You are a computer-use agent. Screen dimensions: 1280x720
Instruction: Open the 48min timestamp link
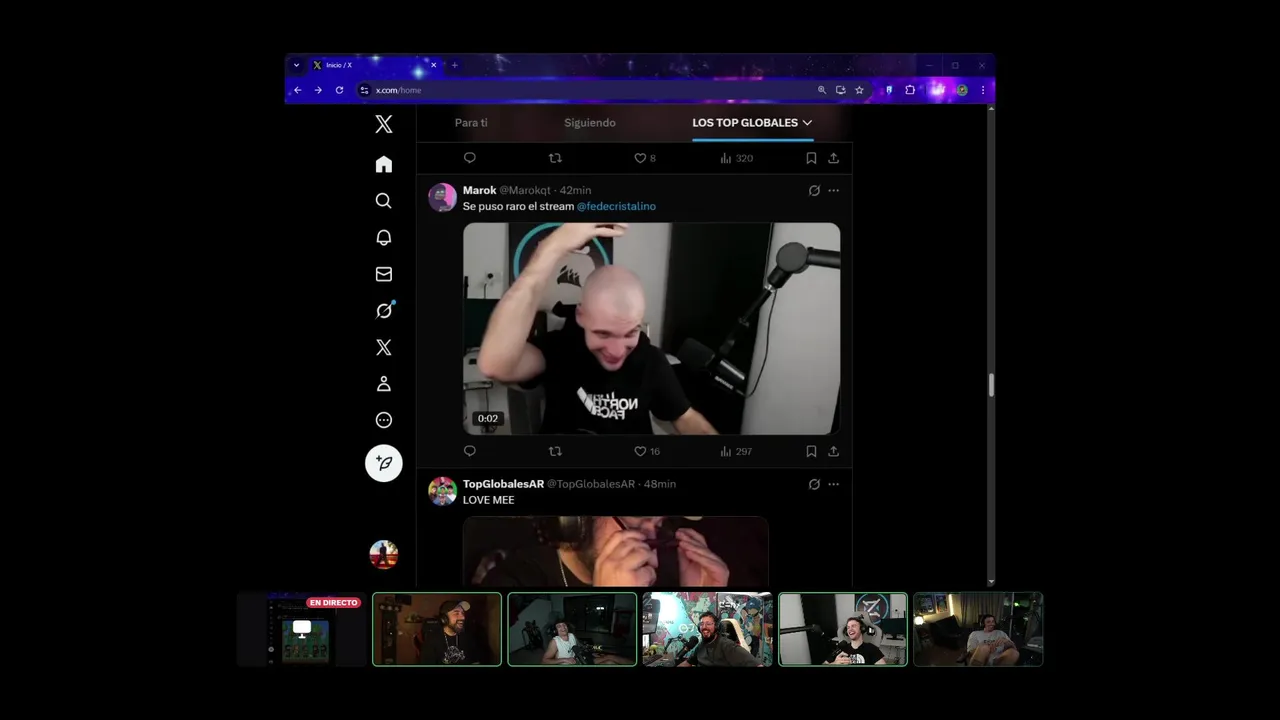pos(660,484)
